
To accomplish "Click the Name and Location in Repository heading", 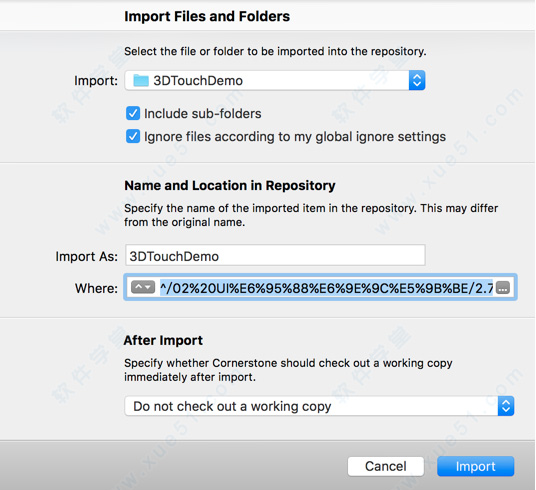I will tap(230, 185).
